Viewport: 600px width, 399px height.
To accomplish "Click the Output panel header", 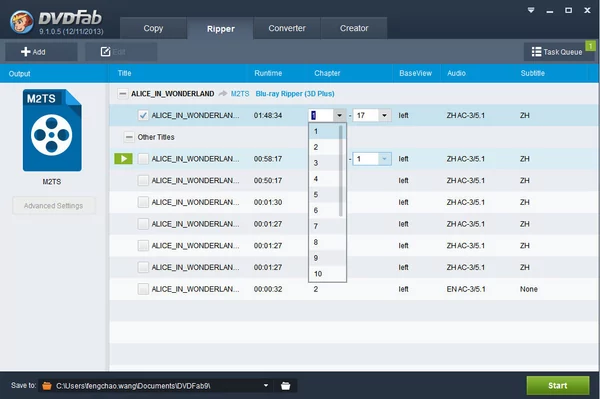I will (20, 73).
